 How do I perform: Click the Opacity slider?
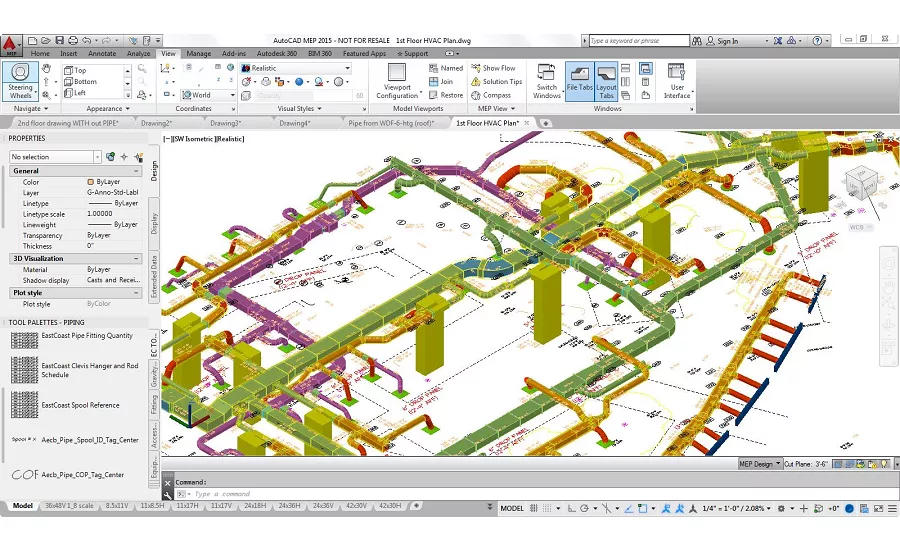(x=303, y=95)
